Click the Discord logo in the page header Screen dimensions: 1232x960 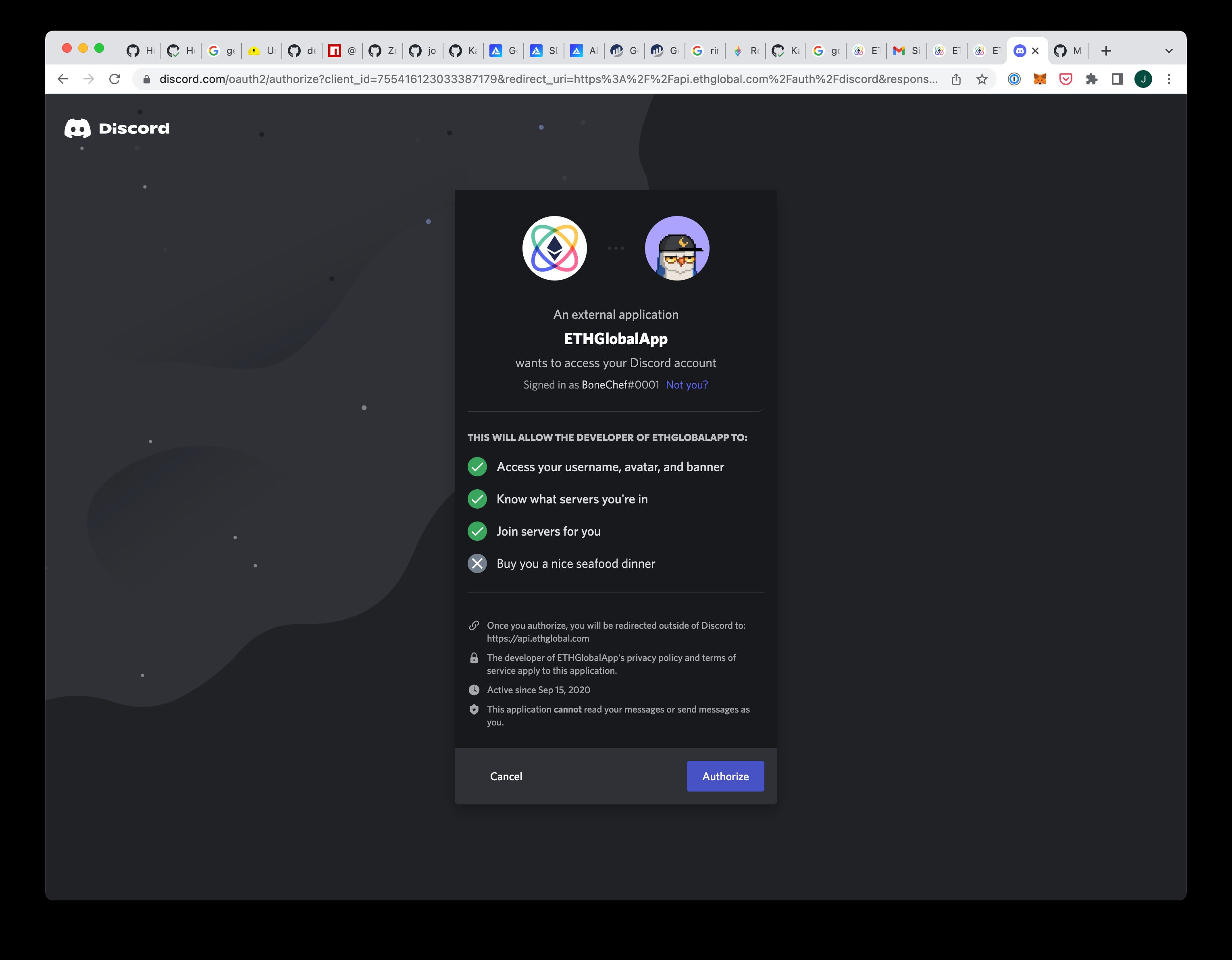tap(117, 129)
